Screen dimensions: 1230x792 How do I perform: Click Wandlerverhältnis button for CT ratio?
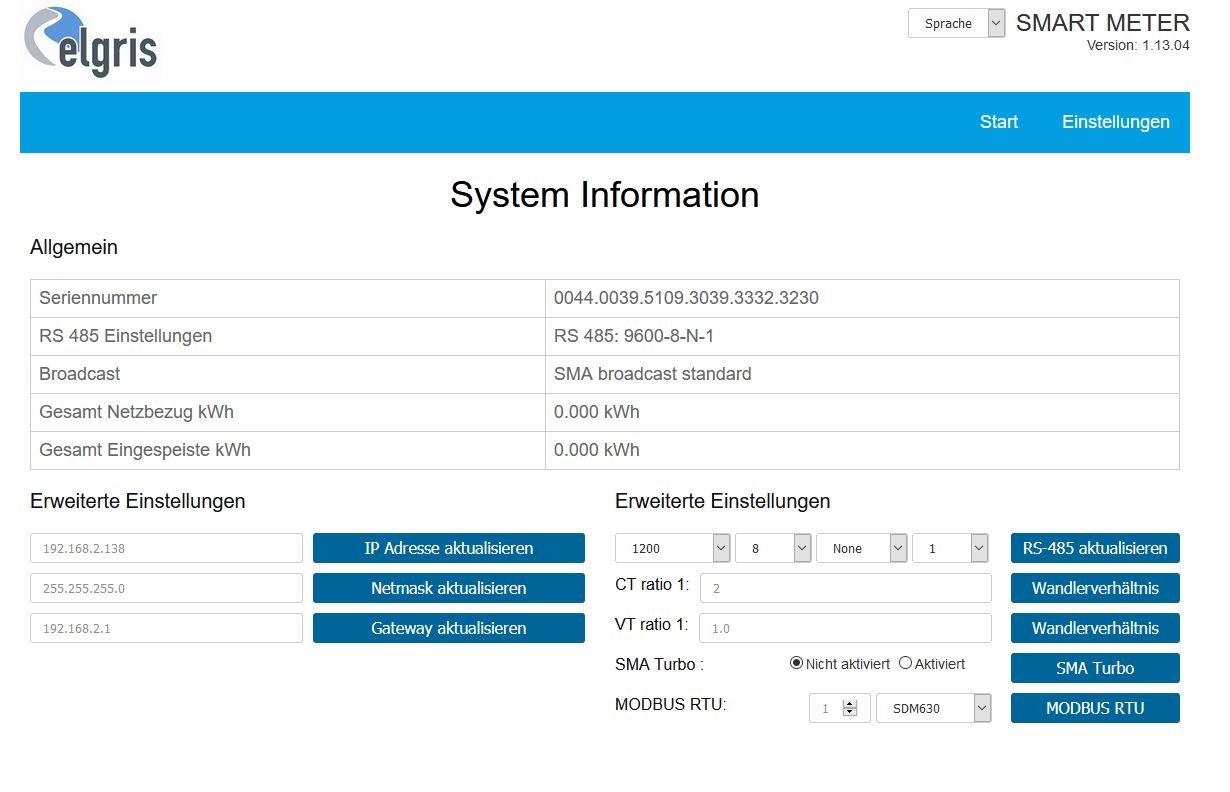coord(1095,588)
